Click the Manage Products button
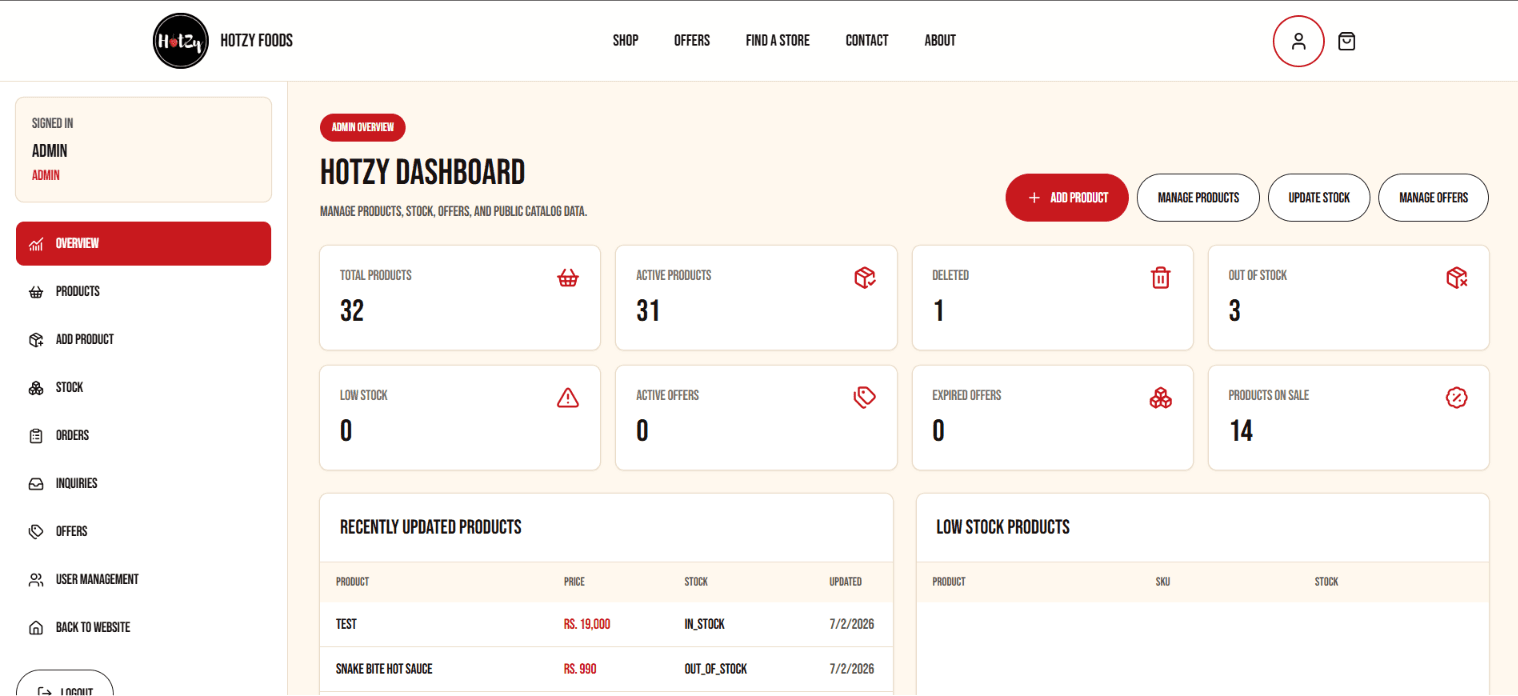 1198,198
